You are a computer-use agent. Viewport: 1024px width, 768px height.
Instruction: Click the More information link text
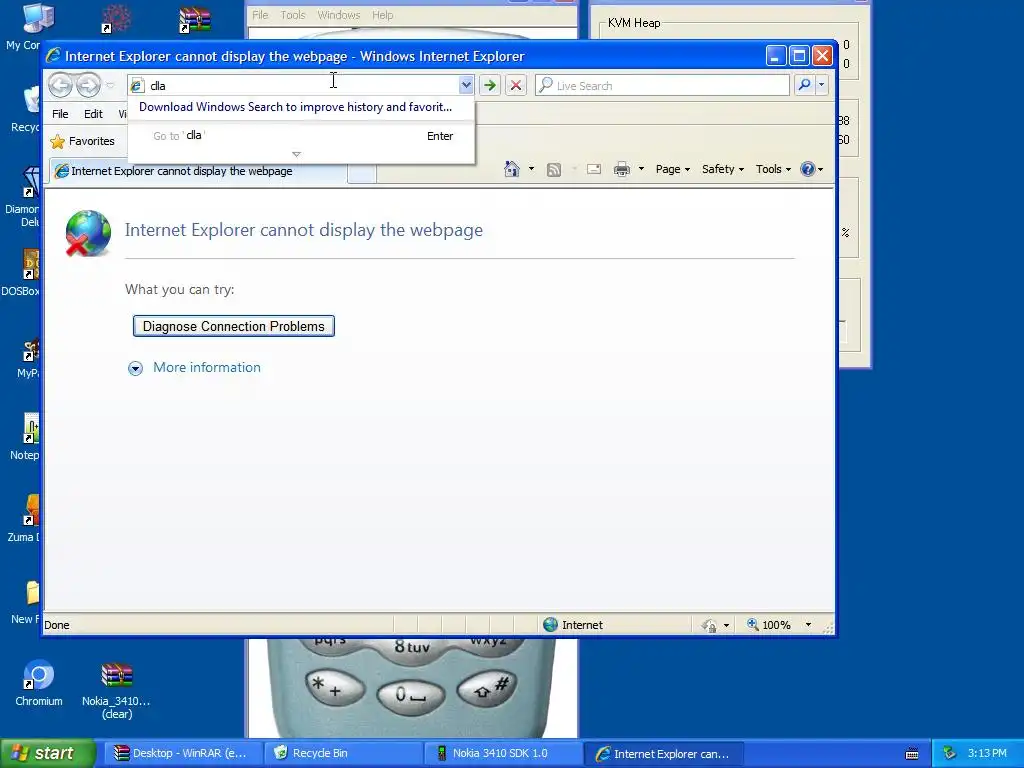point(207,368)
